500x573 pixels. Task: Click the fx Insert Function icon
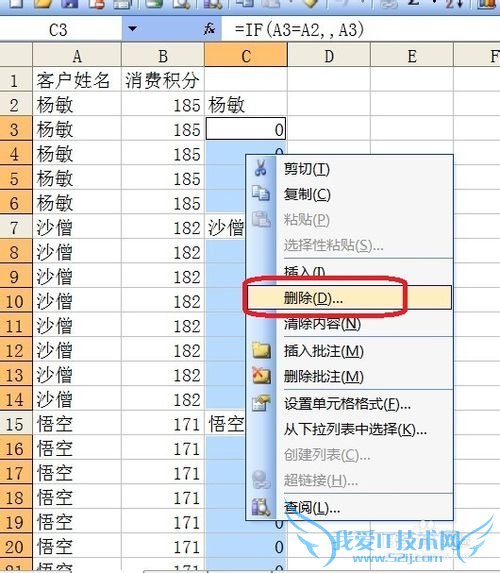point(209,29)
